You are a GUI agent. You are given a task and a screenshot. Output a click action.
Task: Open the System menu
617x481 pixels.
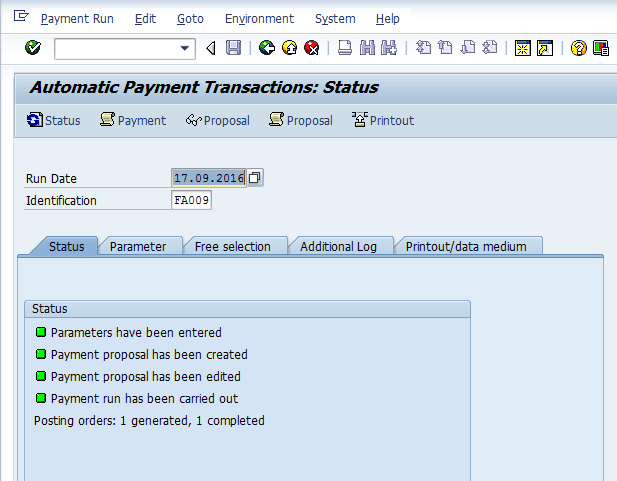[x=335, y=19]
